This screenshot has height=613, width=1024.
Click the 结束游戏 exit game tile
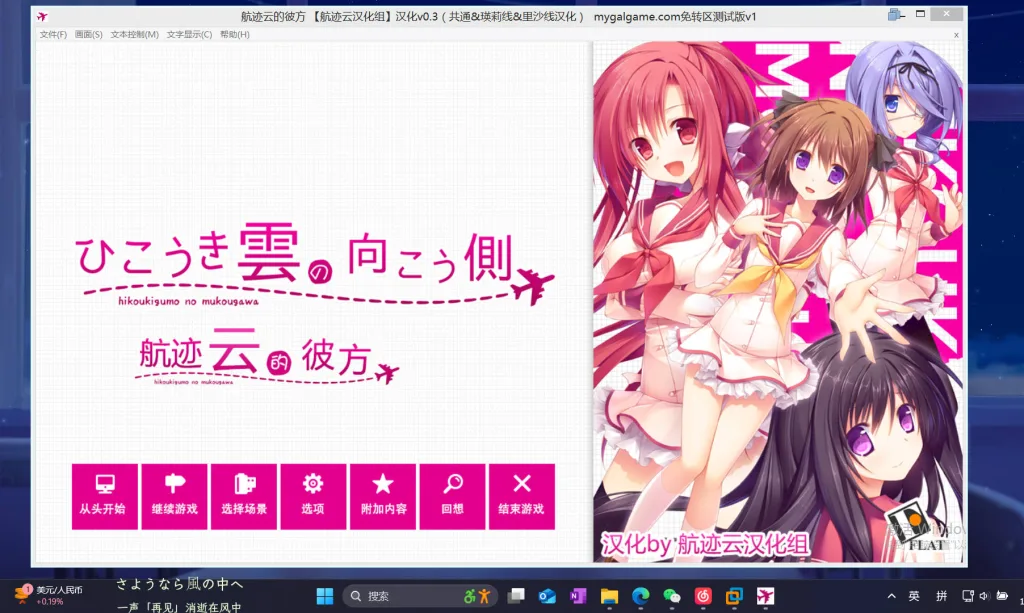click(x=521, y=496)
